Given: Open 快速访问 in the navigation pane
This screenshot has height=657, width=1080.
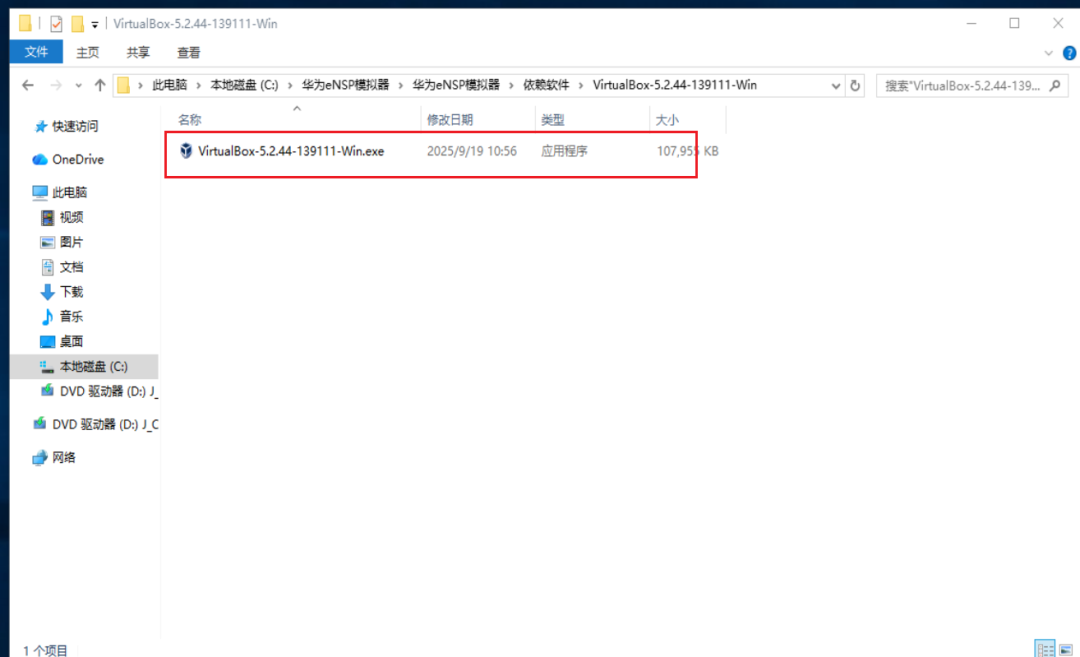Looking at the screenshot, I should [x=75, y=126].
